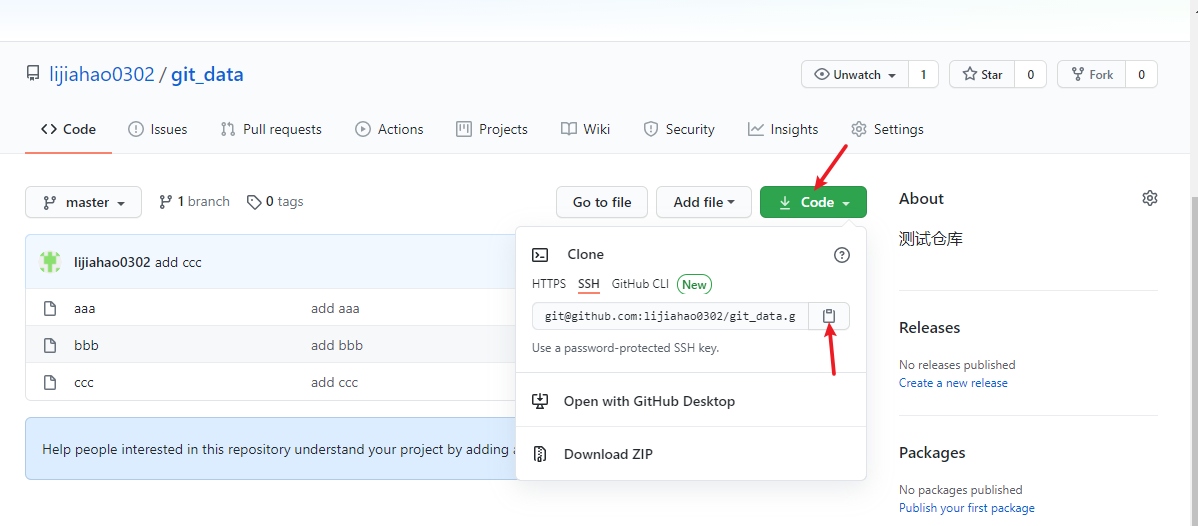This screenshot has width=1198, height=526.
Task: Open the Wiki tab
Action: click(x=585, y=129)
